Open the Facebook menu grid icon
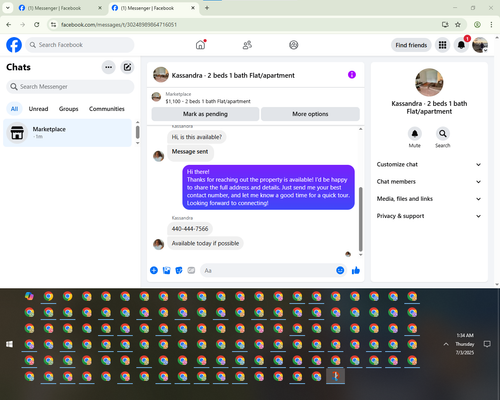 click(x=442, y=45)
